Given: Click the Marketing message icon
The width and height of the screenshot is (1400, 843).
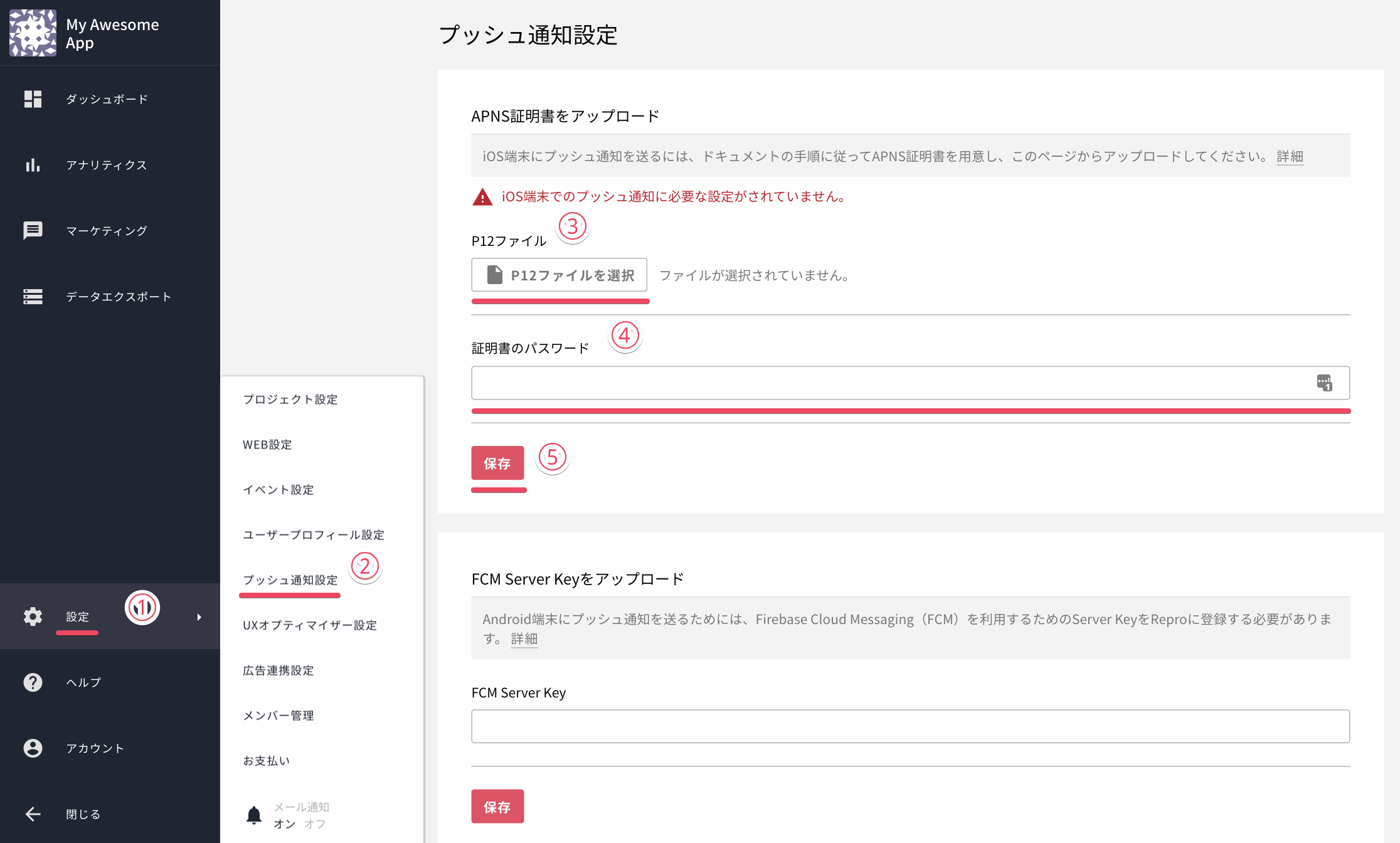Looking at the screenshot, I should click(x=33, y=231).
